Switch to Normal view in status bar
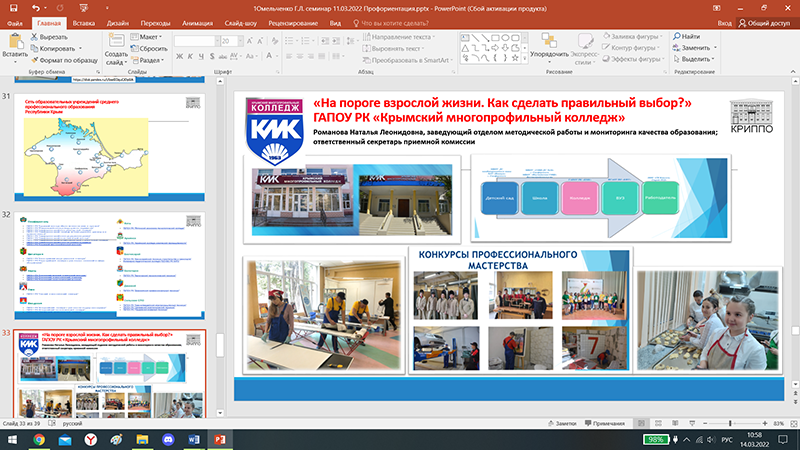Viewport: 800px width, 450px height. coord(641,423)
